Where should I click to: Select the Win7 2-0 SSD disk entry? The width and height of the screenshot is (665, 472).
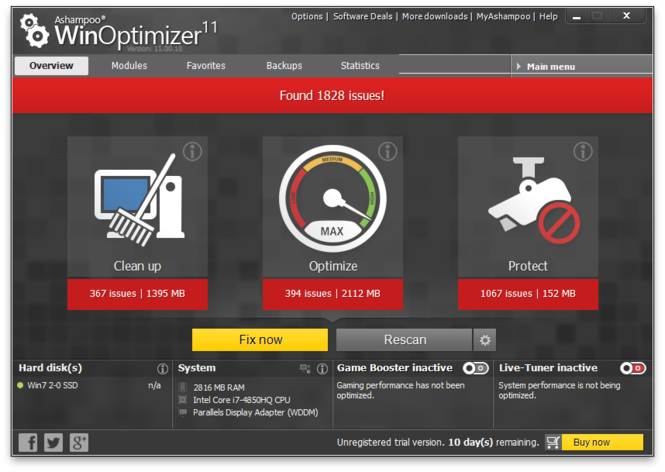(53, 385)
